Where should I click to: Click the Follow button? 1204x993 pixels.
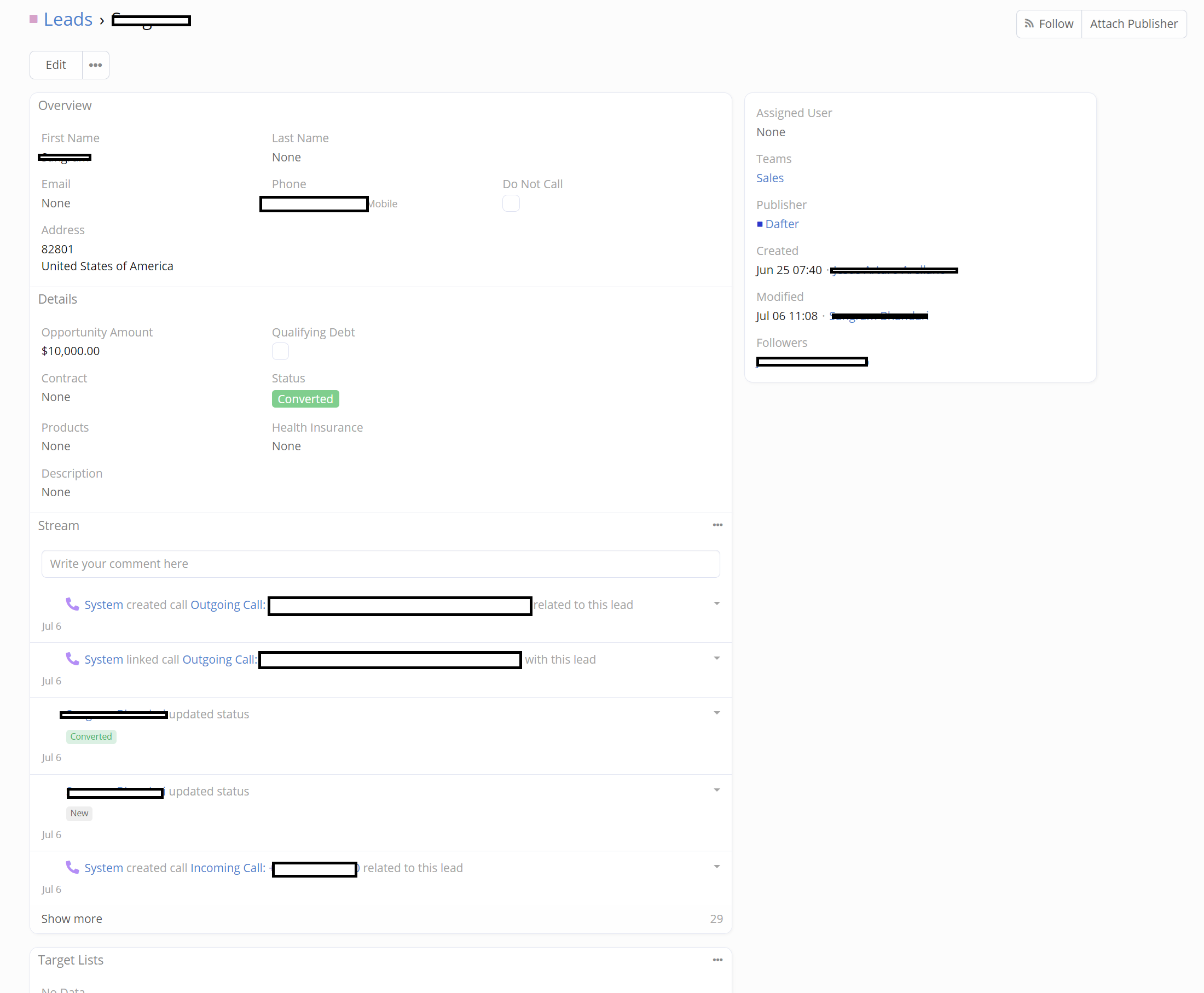pos(1049,24)
